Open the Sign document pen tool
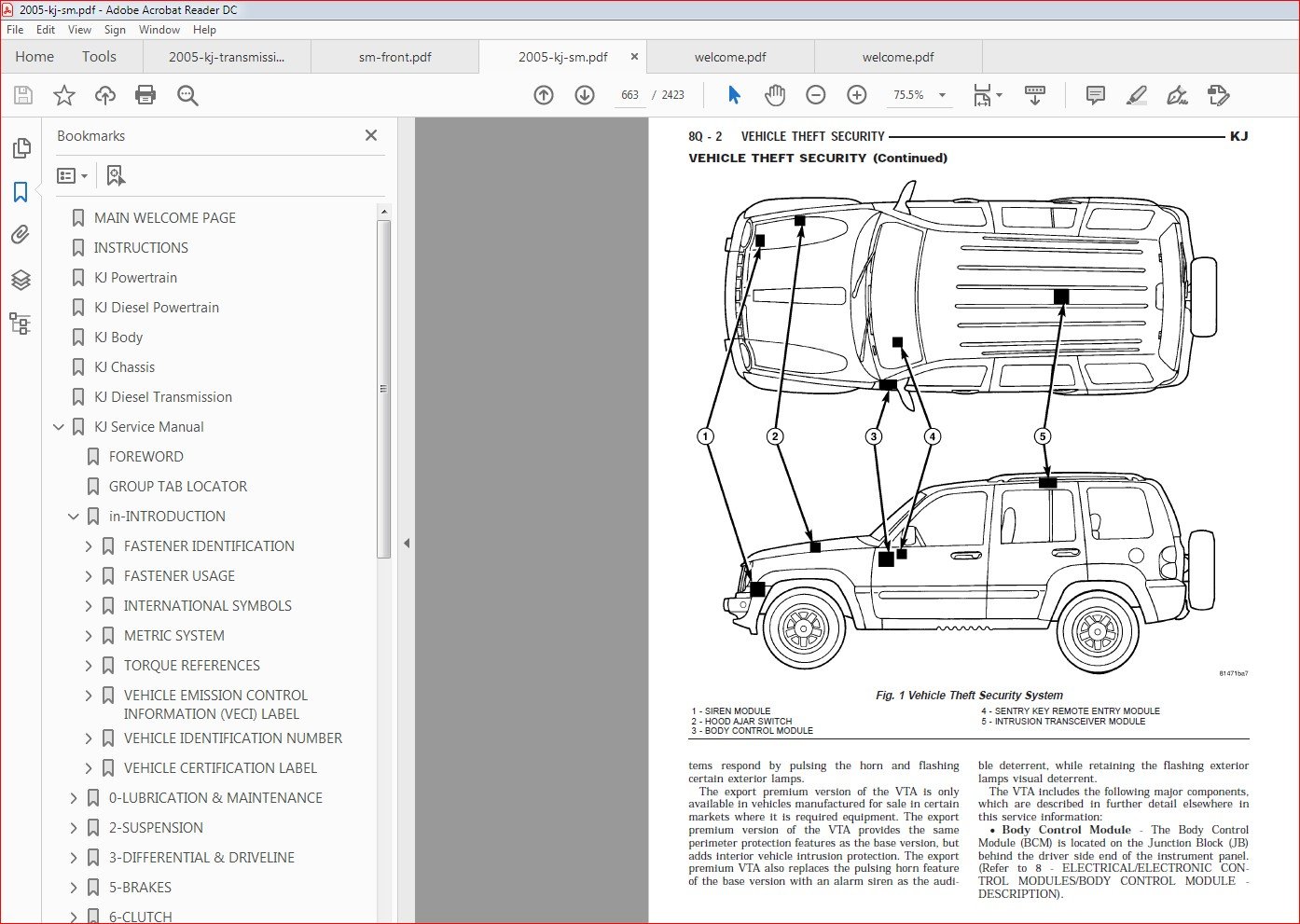 pos(1177,95)
